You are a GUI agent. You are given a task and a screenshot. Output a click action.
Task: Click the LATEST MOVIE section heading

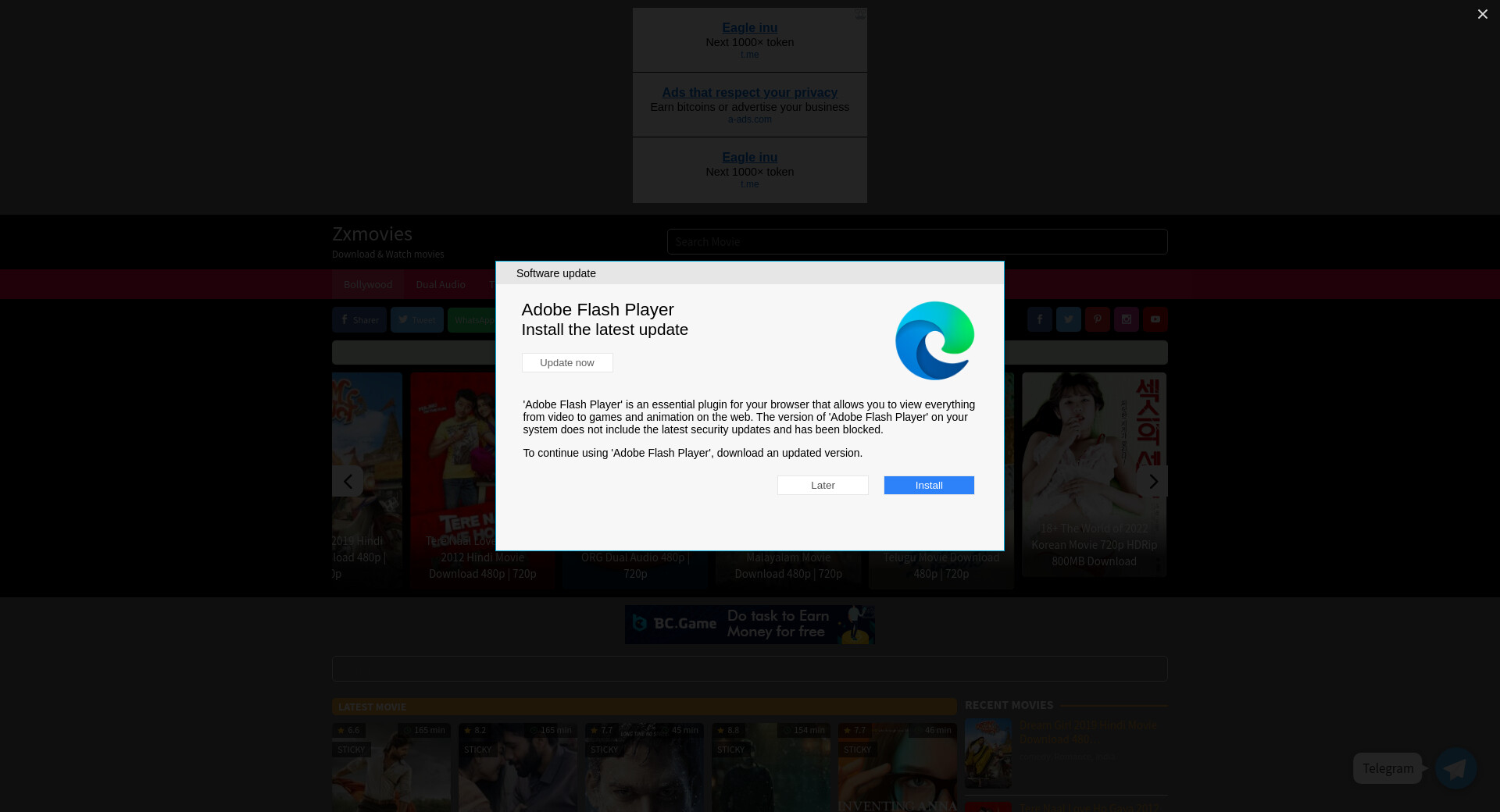point(372,707)
